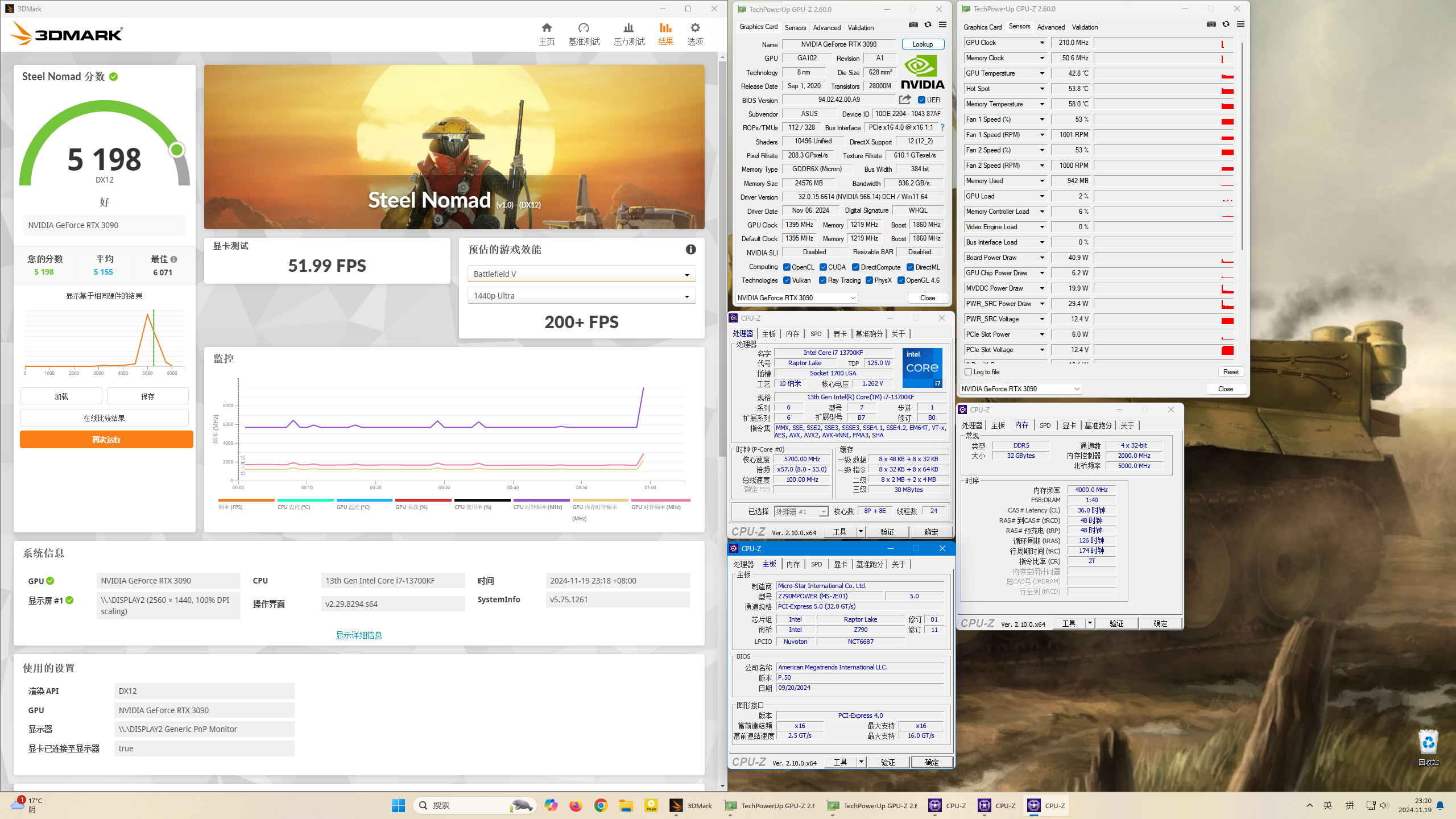Refresh GPU-Z Graphics Card window
This screenshot has height=819, width=1456.
click(928, 24)
